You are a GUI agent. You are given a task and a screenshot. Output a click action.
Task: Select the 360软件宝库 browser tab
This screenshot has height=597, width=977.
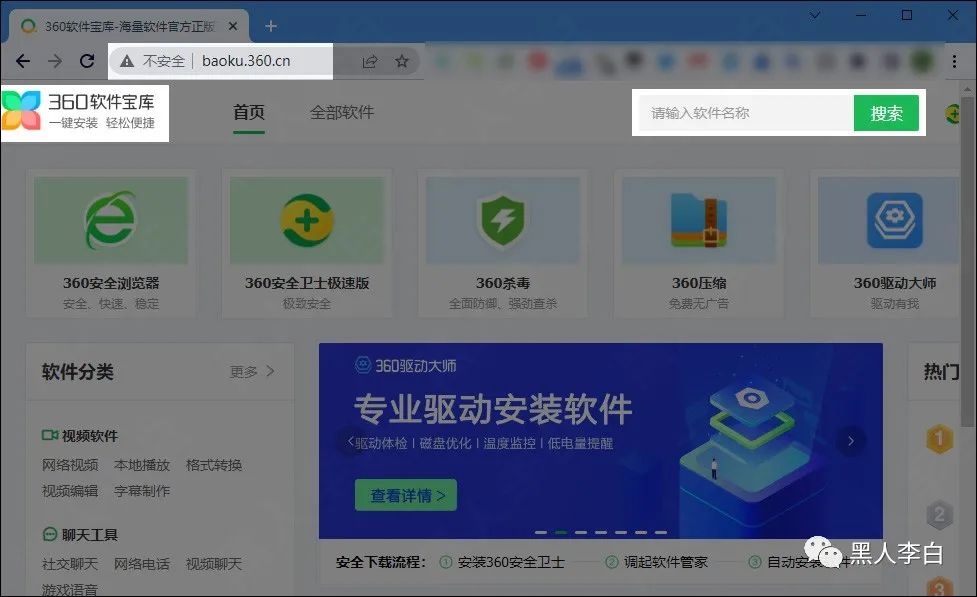tap(129, 26)
